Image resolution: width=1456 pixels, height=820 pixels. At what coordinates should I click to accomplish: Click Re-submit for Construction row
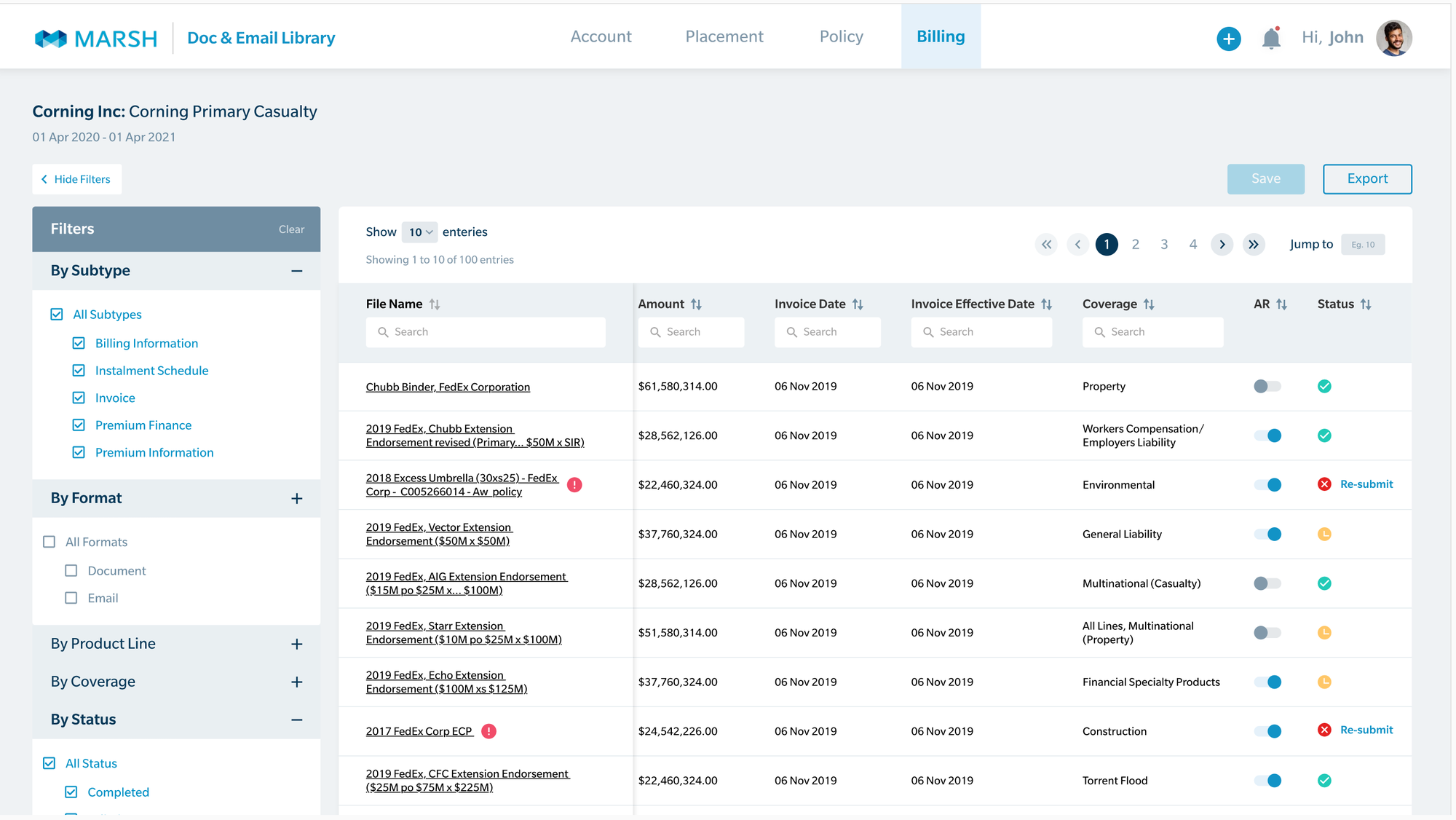tap(1366, 730)
